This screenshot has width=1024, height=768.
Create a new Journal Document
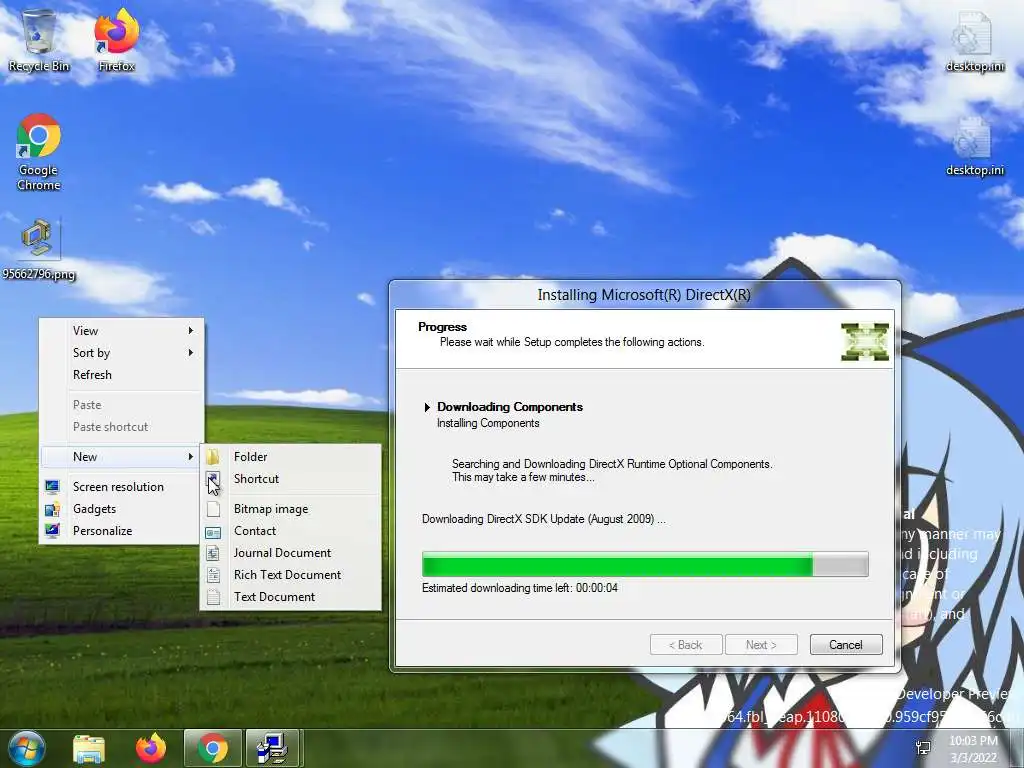[x=291, y=553]
